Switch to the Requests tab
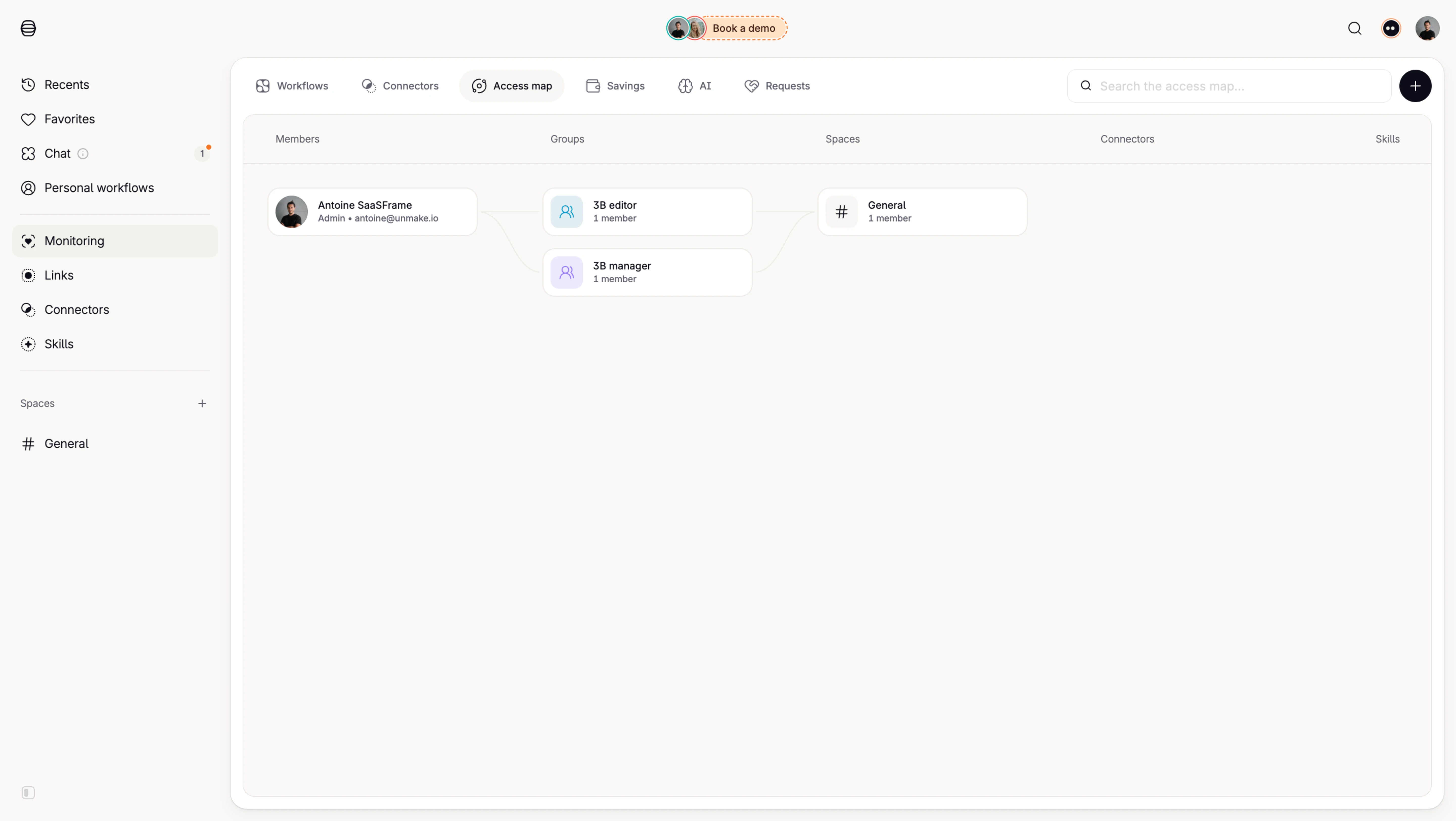The image size is (1456, 821). (777, 86)
